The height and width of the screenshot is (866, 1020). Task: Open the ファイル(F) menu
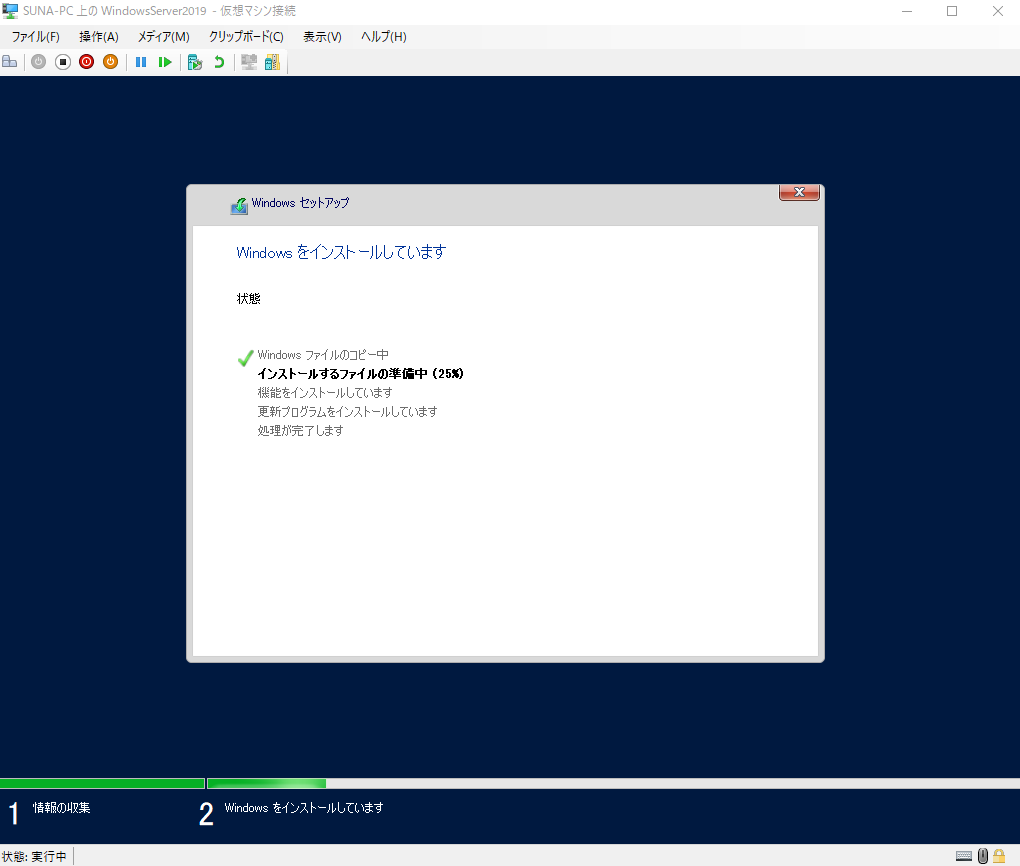36,36
